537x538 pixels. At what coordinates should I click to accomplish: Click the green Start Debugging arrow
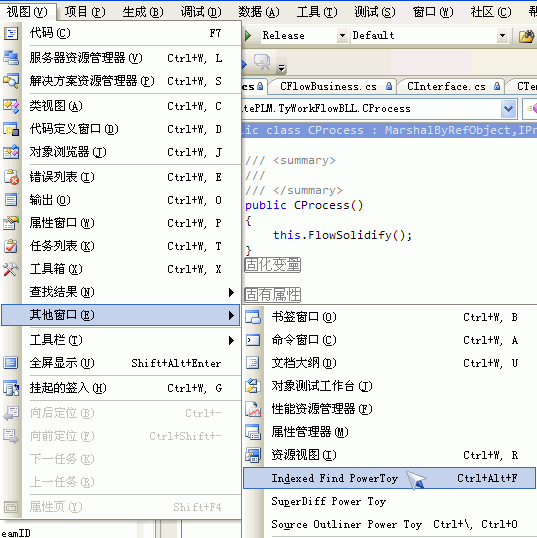pos(248,35)
